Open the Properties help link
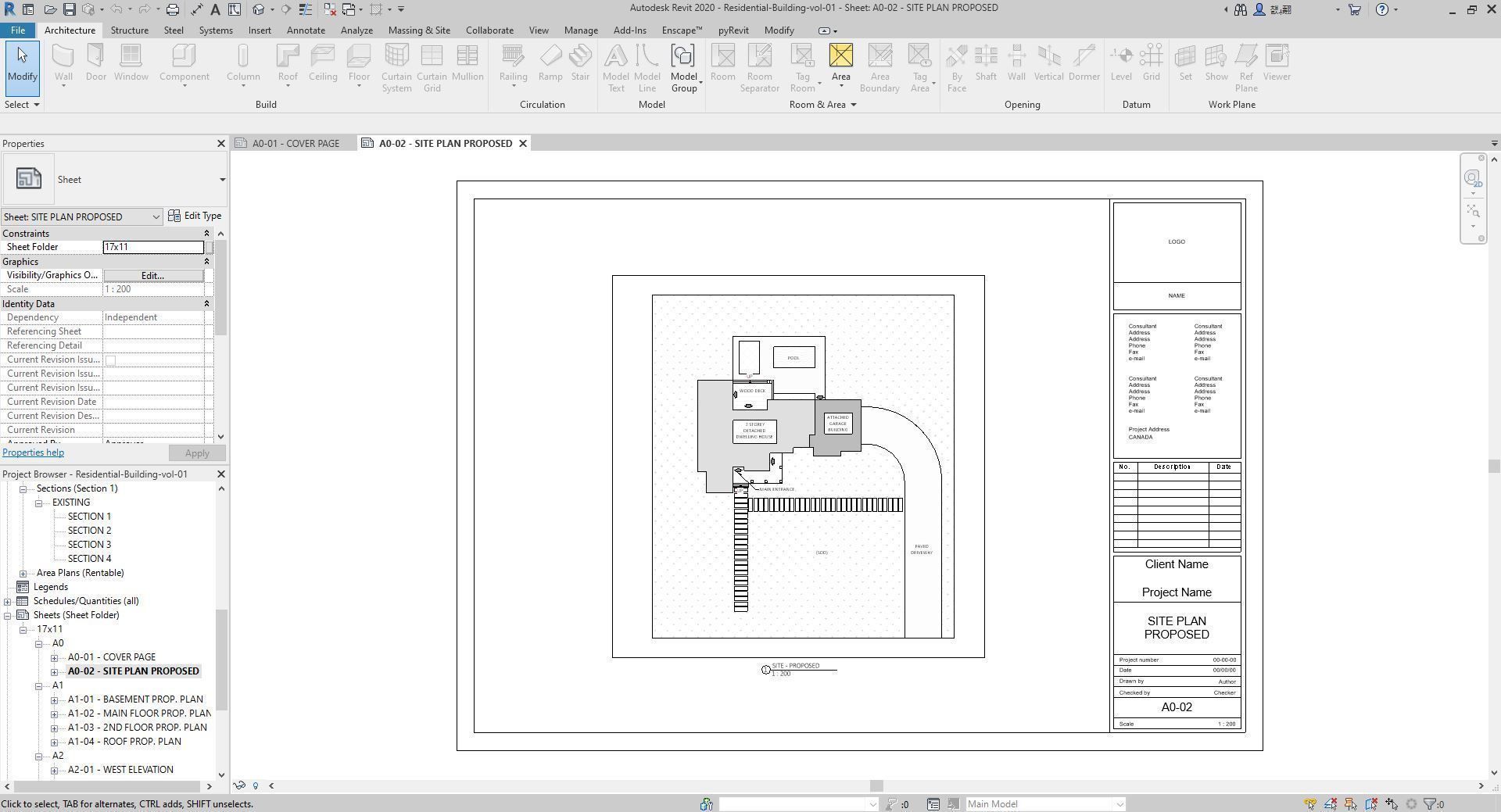The width and height of the screenshot is (1501, 812). click(x=33, y=453)
